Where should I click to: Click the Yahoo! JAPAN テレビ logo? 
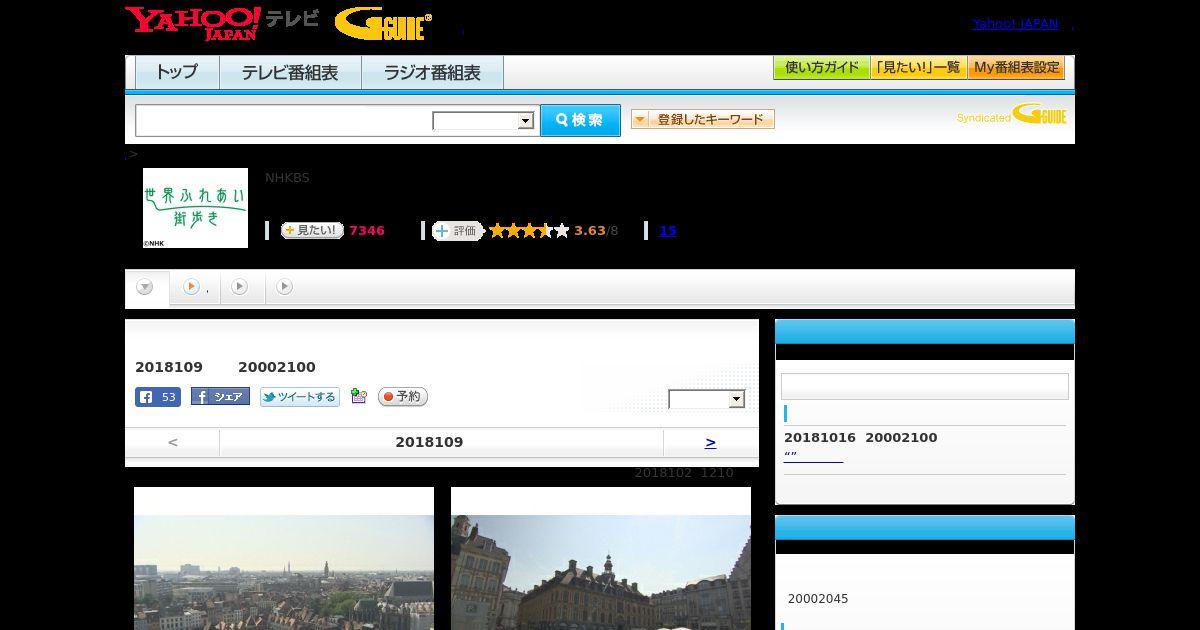222,23
